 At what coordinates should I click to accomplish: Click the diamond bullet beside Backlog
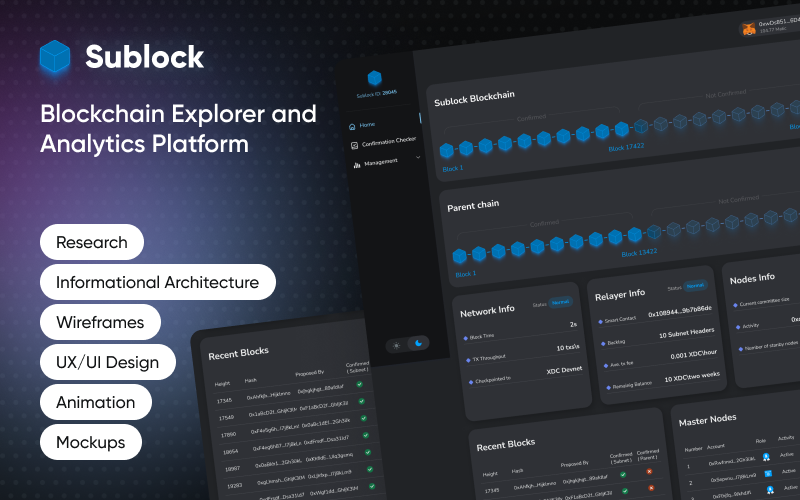603,344
